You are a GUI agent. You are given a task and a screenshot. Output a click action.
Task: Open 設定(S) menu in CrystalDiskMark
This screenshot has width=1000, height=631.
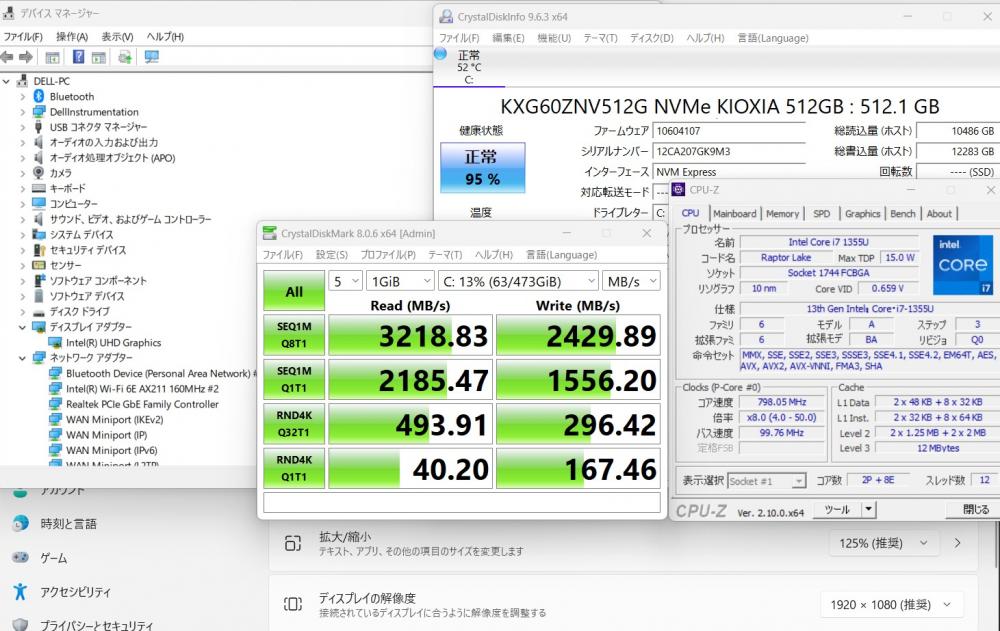(x=332, y=255)
